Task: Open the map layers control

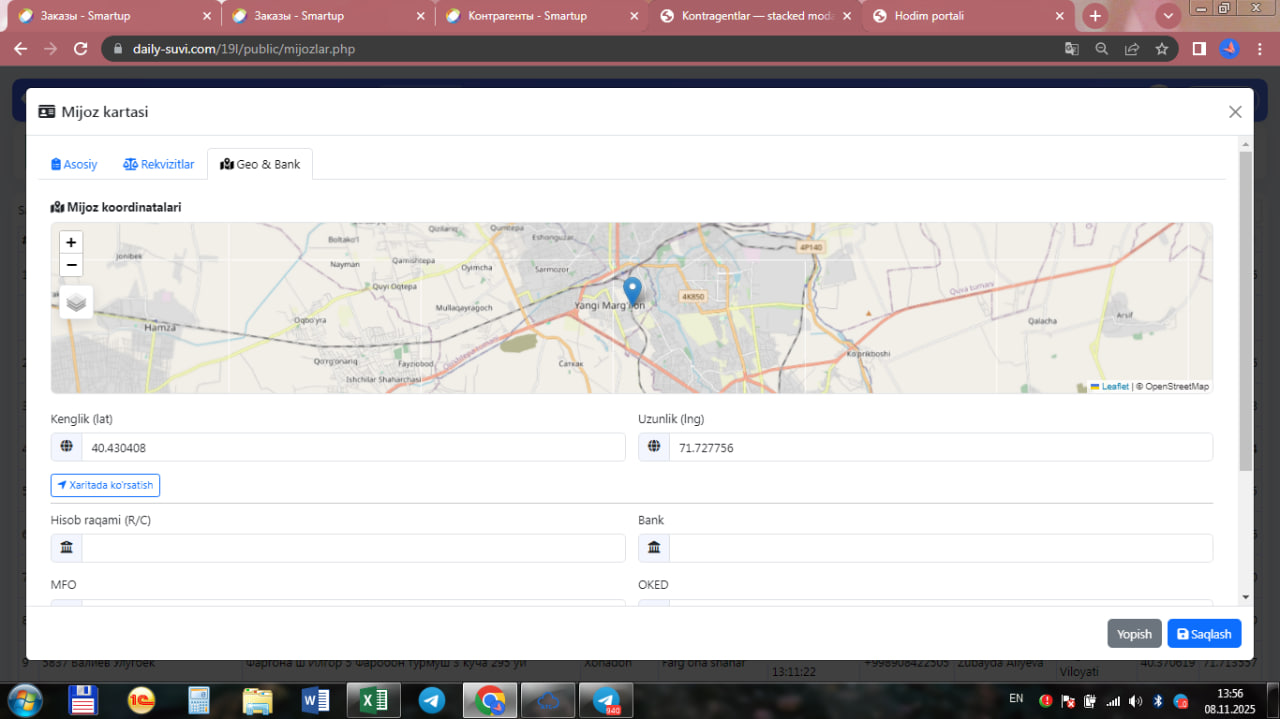Action: (76, 302)
